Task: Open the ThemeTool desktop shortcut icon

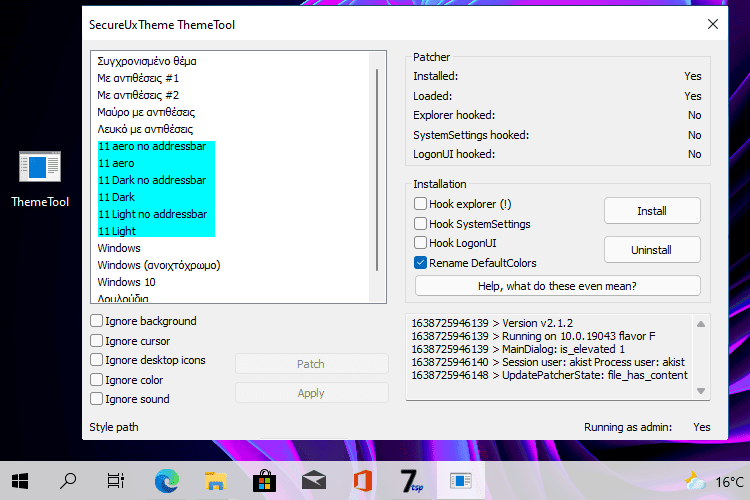Action: (40, 179)
